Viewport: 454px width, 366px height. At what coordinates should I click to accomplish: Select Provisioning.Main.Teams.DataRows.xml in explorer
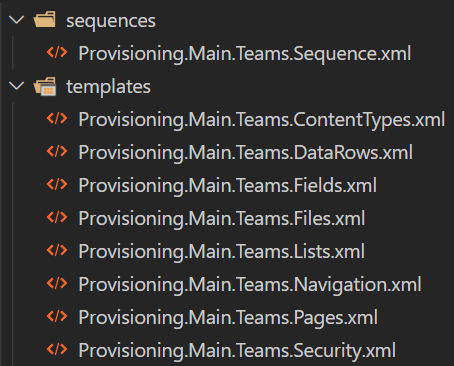(246, 152)
